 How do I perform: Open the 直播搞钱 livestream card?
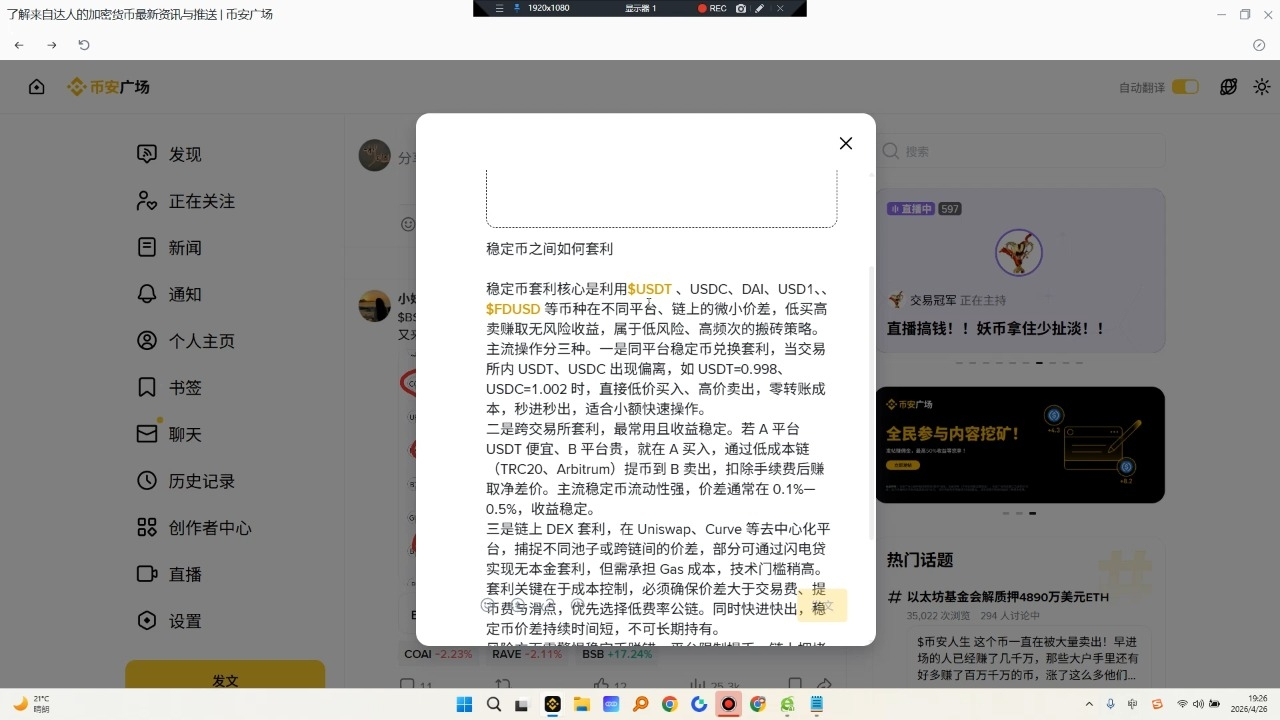[x=1020, y=270]
